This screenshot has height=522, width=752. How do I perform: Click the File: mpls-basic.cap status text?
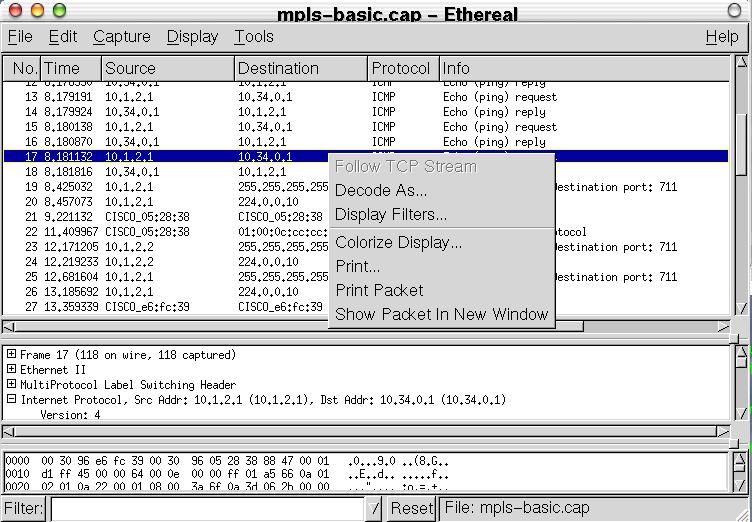[x=517, y=508]
